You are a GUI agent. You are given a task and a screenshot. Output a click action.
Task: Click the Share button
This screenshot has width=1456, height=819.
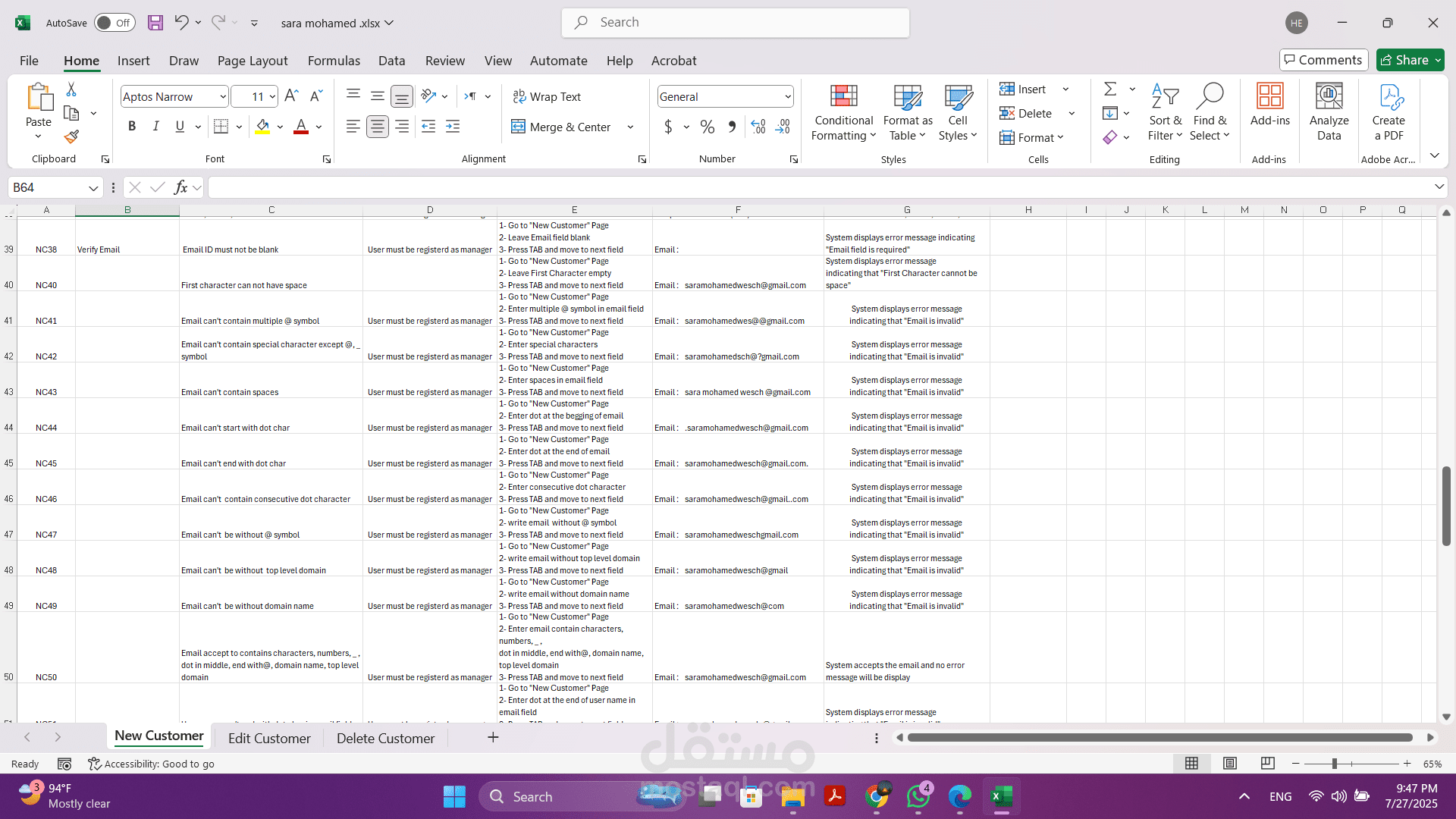click(x=1404, y=60)
